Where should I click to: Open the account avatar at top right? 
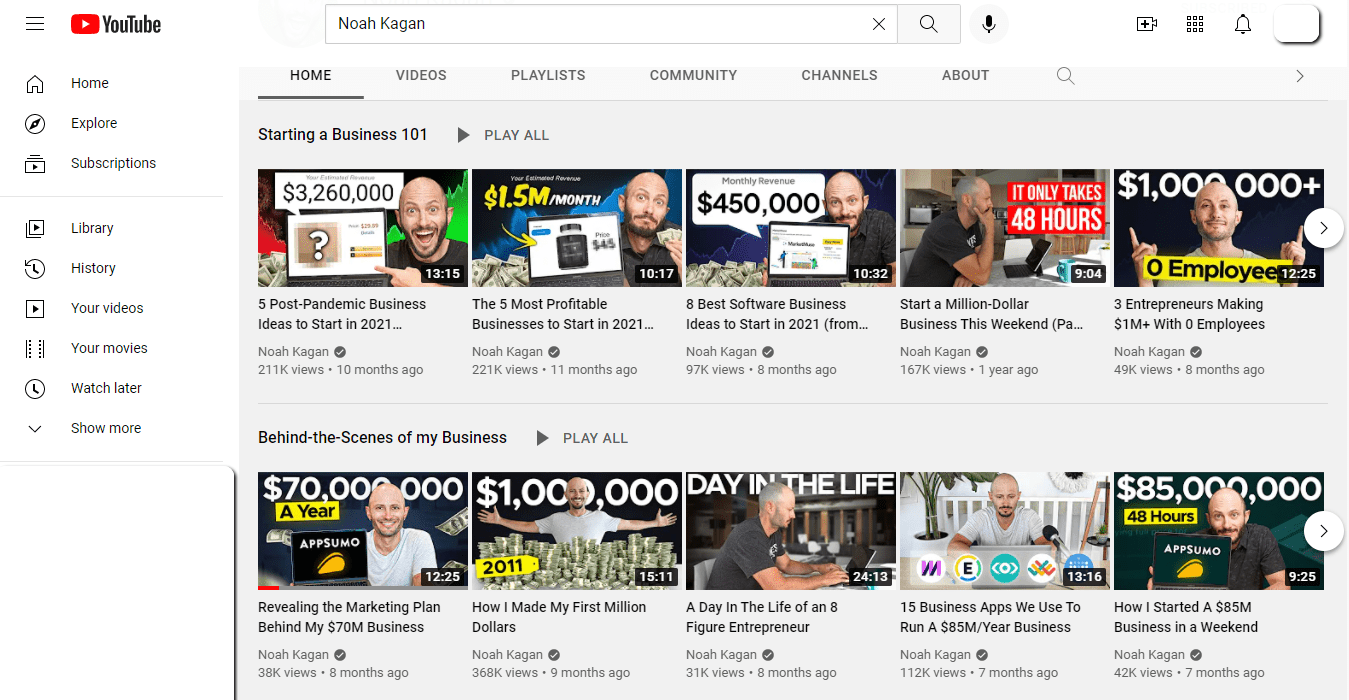1297,24
